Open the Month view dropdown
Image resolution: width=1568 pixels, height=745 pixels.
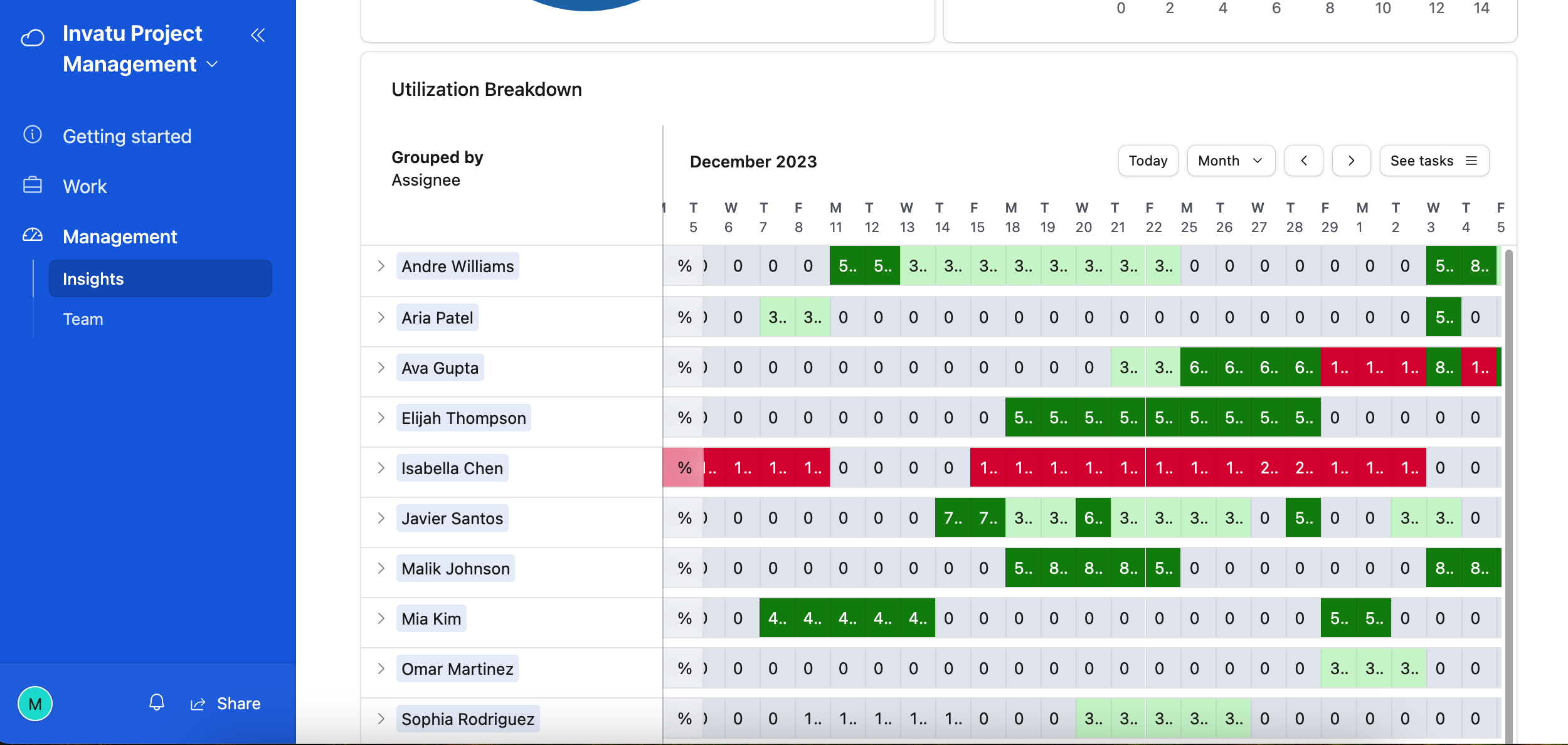(x=1231, y=161)
